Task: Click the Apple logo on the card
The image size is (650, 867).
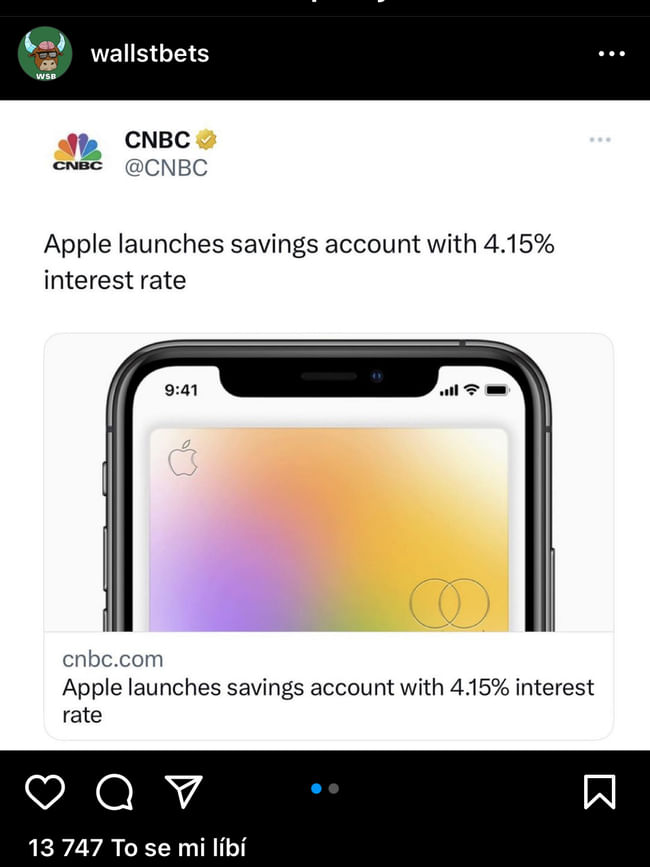Action: [182, 459]
